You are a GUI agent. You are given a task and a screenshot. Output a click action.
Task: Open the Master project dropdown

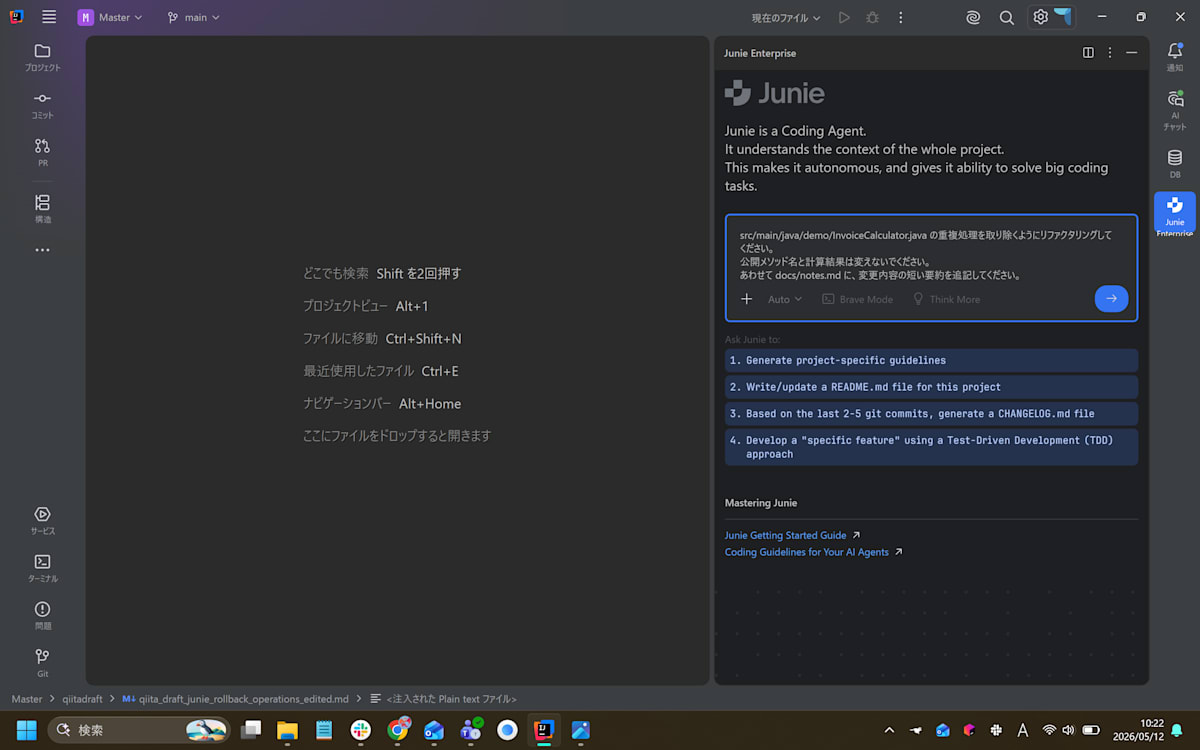(x=110, y=17)
